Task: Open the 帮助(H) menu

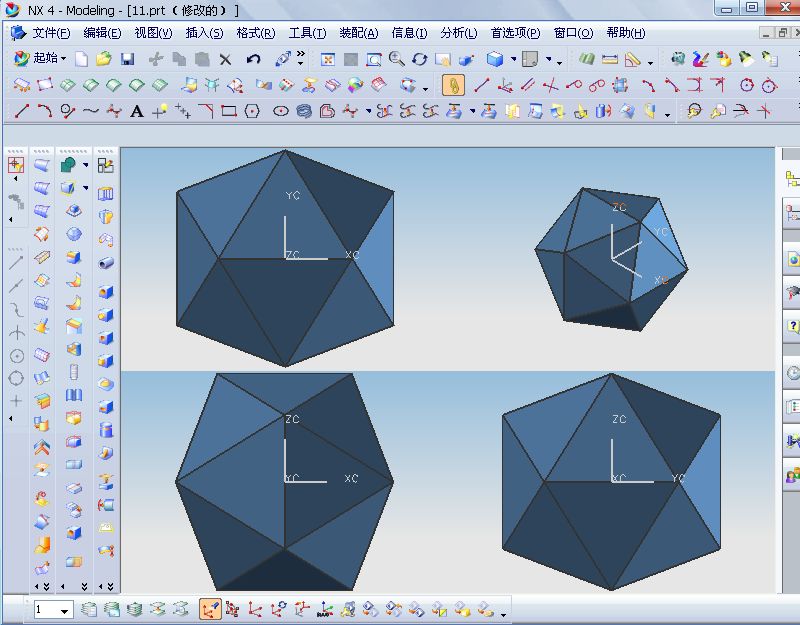Action: point(626,33)
